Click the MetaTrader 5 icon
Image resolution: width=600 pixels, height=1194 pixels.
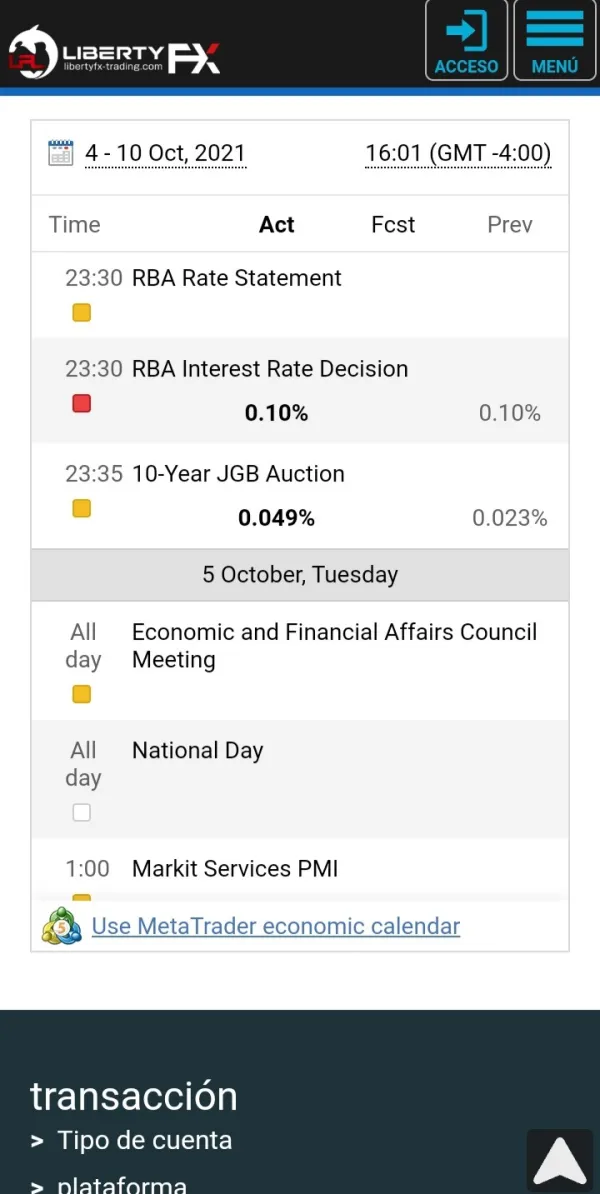[62, 926]
